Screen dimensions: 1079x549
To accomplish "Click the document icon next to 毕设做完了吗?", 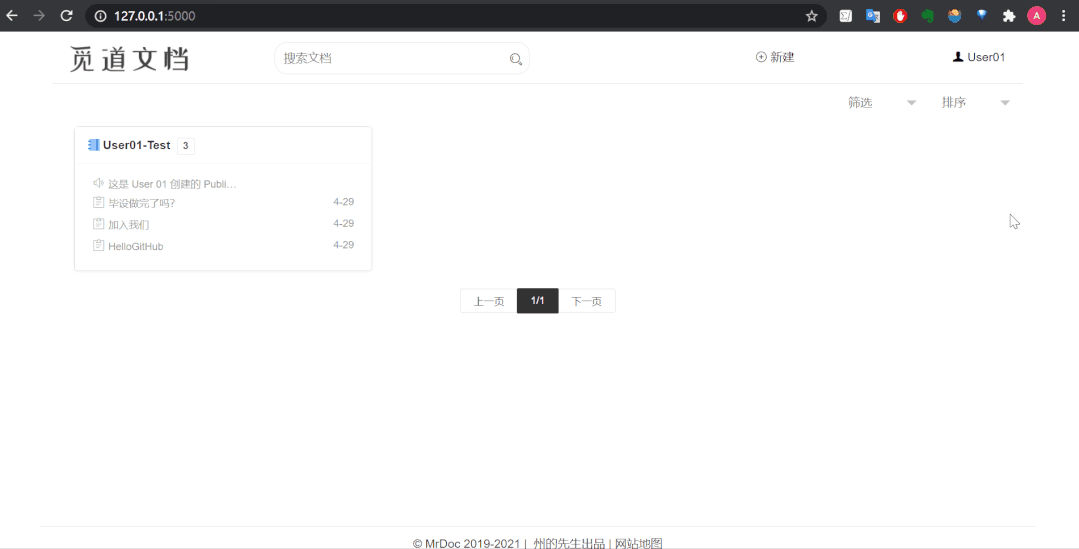I will point(98,203).
